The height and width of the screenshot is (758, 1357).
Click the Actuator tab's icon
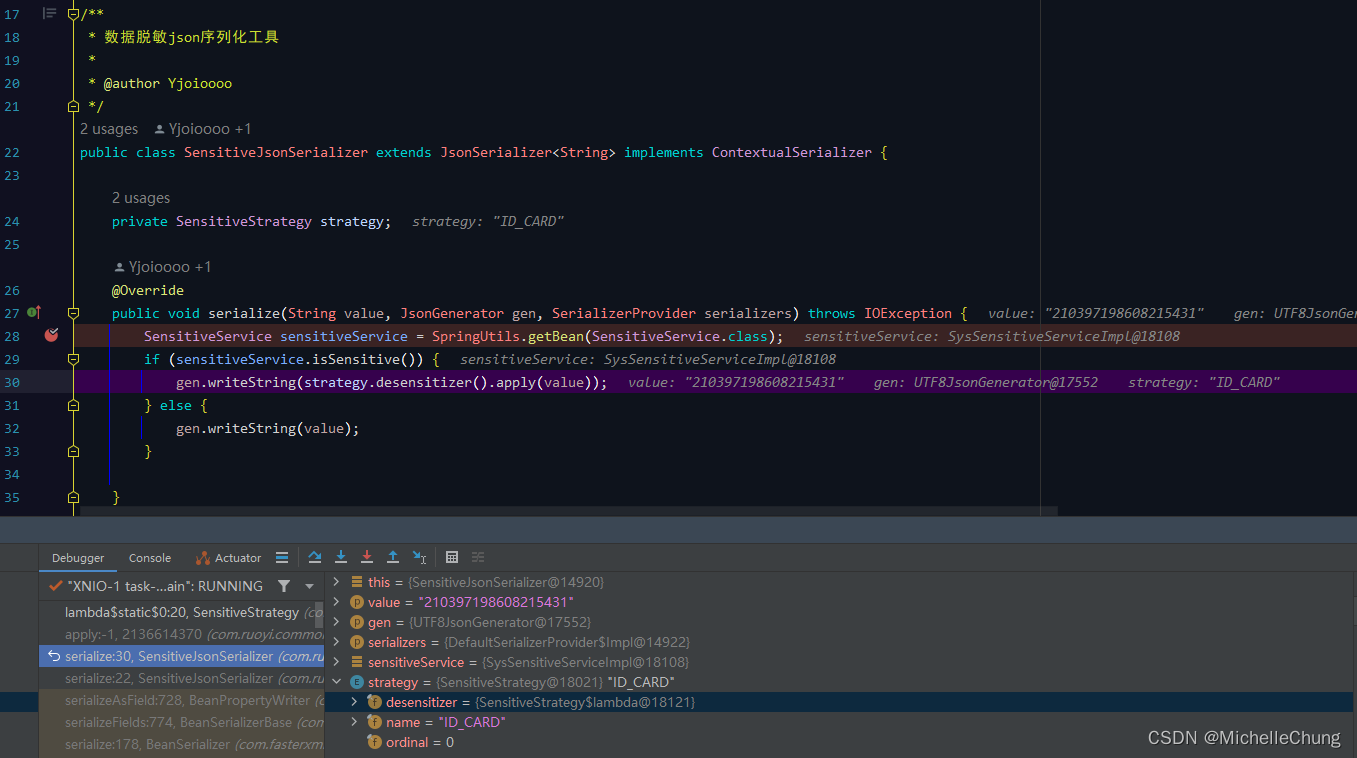[x=203, y=558]
